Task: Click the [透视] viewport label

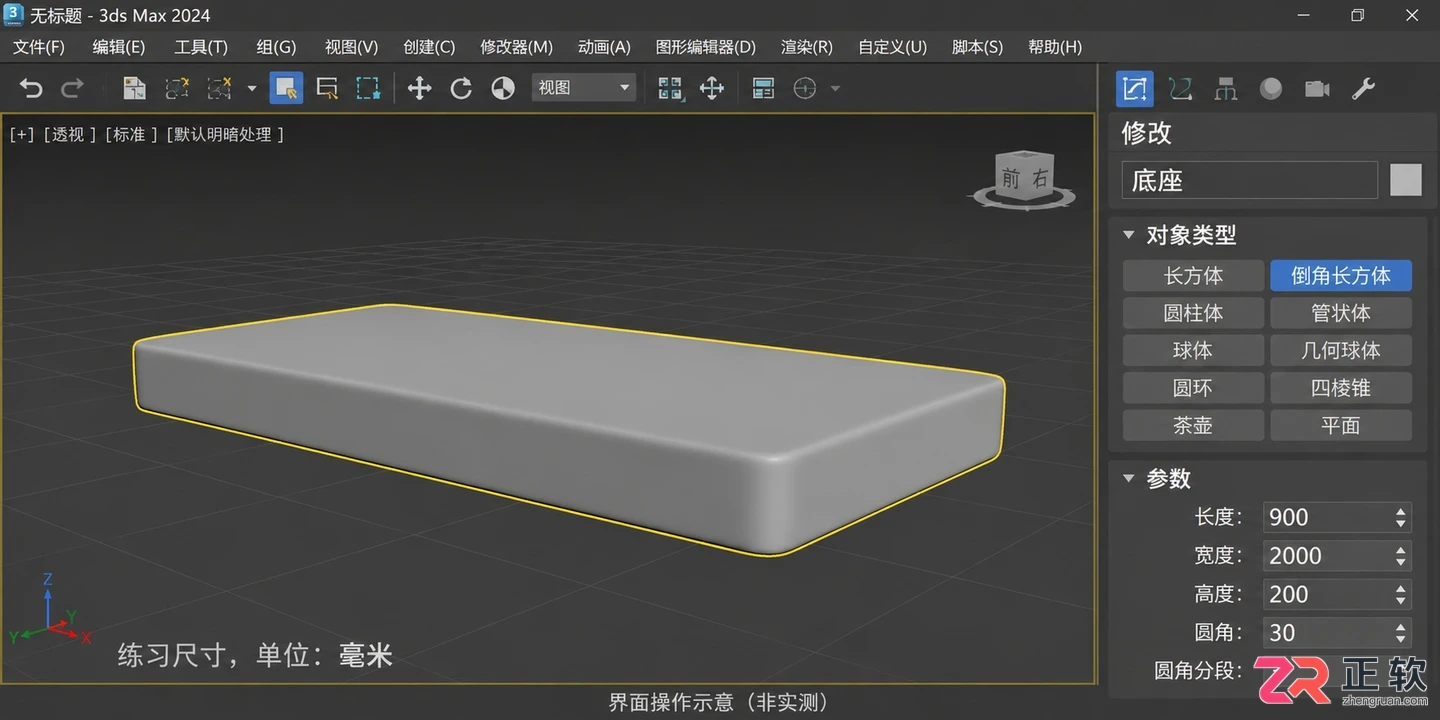Action: [x=69, y=134]
